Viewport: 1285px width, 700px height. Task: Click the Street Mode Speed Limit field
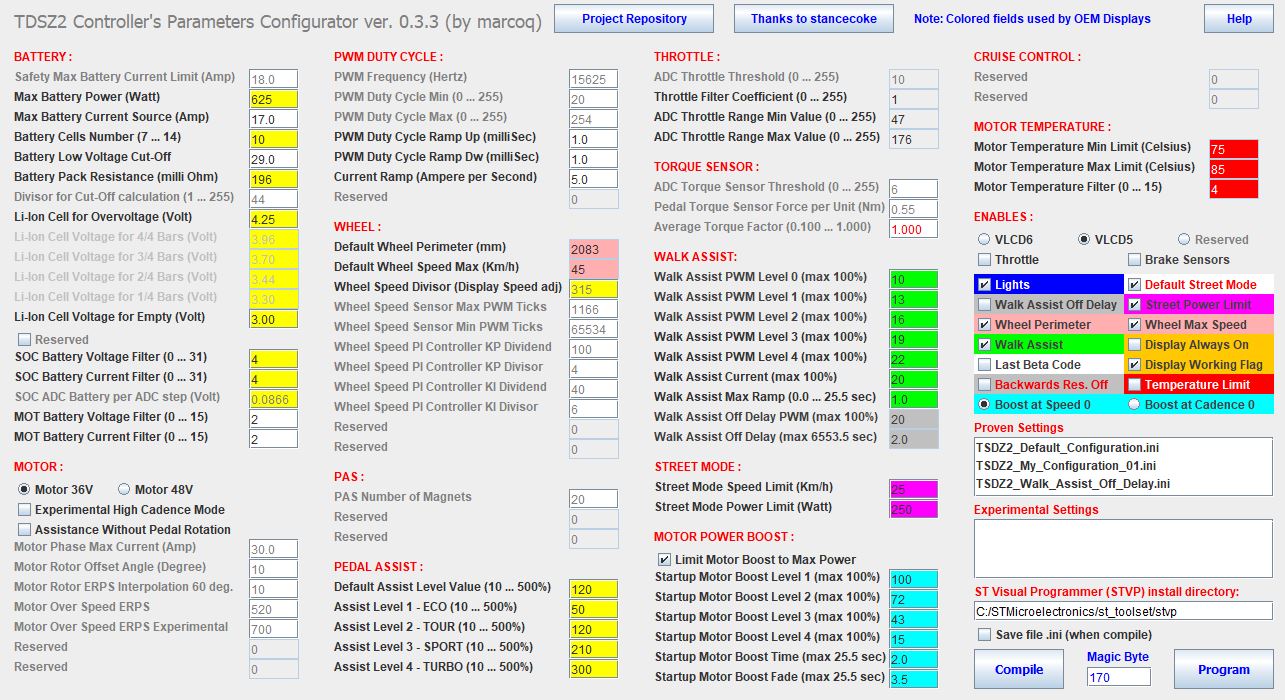pos(913,488)
